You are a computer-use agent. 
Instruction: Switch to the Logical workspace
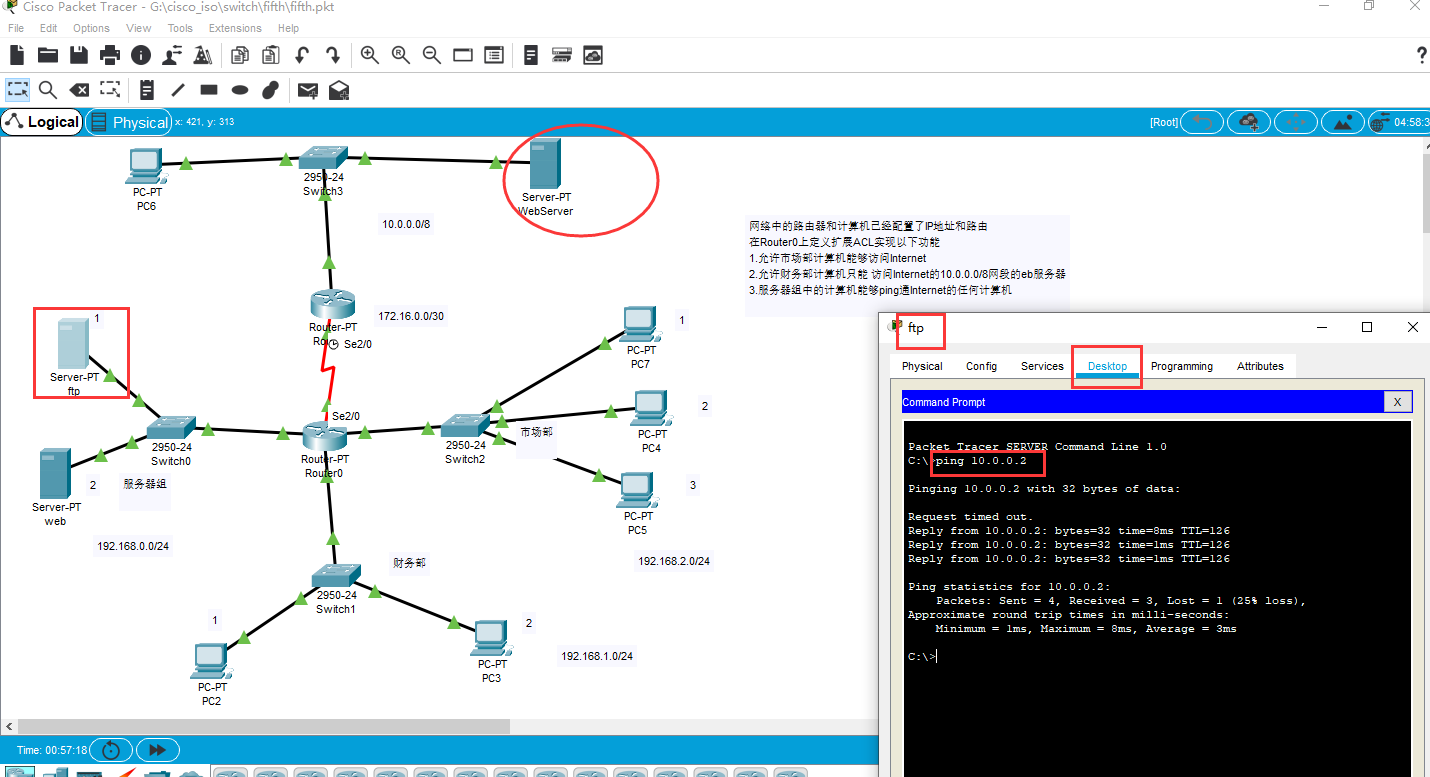[x=42, y=122]
